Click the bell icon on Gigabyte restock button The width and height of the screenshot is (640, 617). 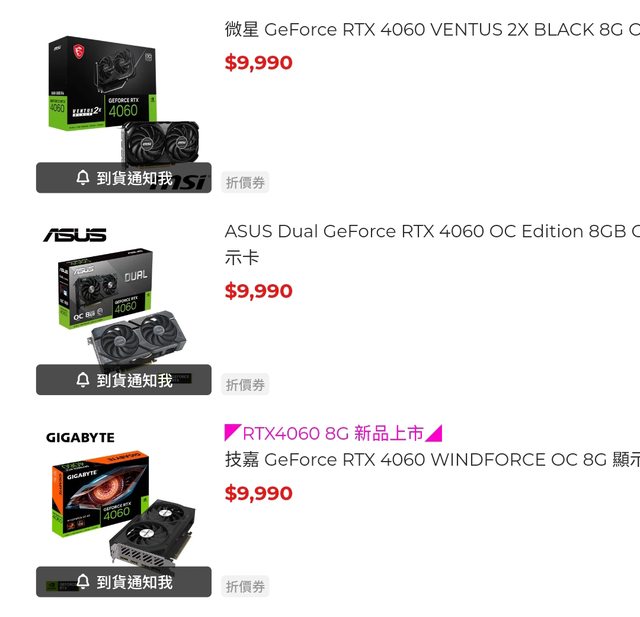coord(83,581)
